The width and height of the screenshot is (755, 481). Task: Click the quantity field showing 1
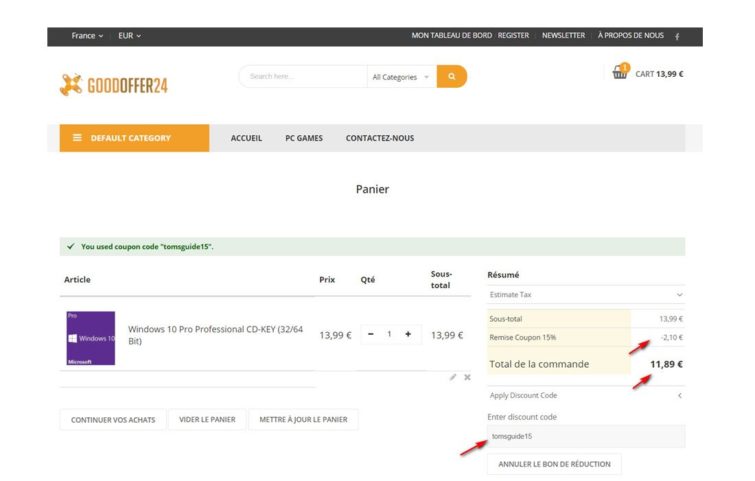389,334
